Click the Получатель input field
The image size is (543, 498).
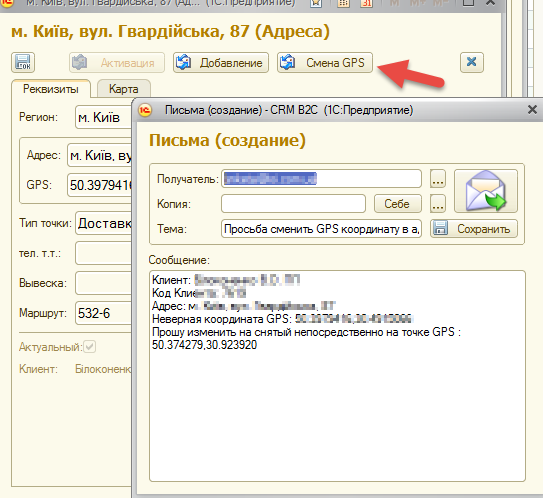coord(321,179)
